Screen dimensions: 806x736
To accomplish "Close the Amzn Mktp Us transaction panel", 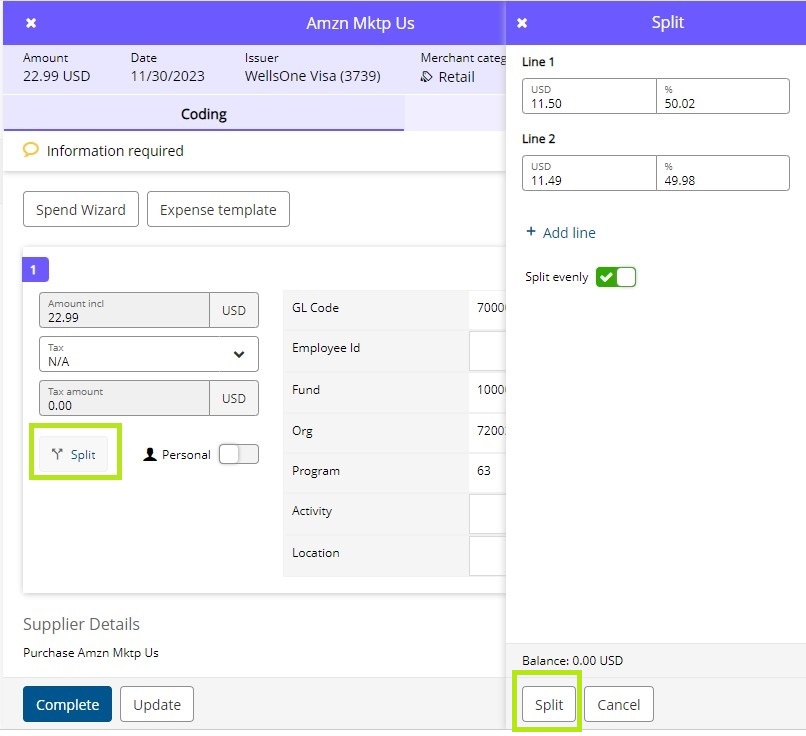I will [x=31, y=23].
